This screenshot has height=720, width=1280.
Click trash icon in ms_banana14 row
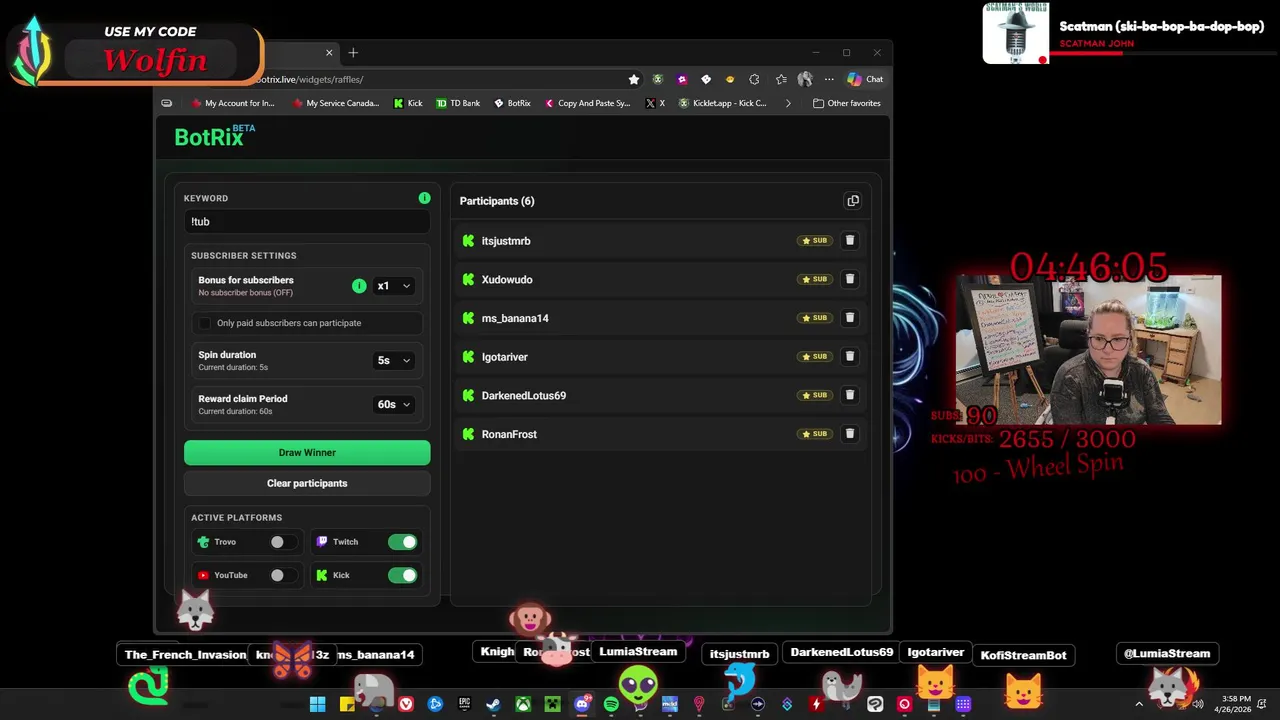(850, 318)
